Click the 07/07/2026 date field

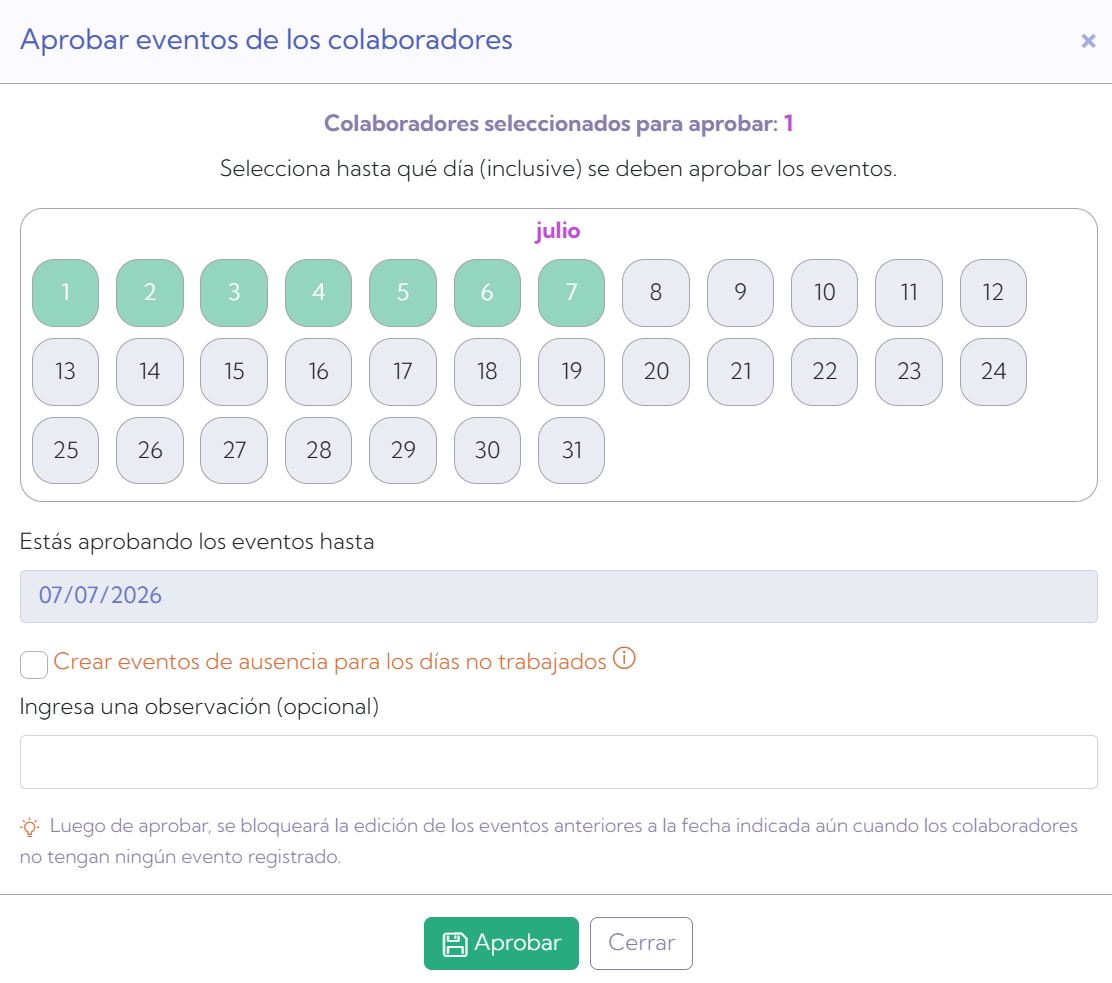point(559,596)
